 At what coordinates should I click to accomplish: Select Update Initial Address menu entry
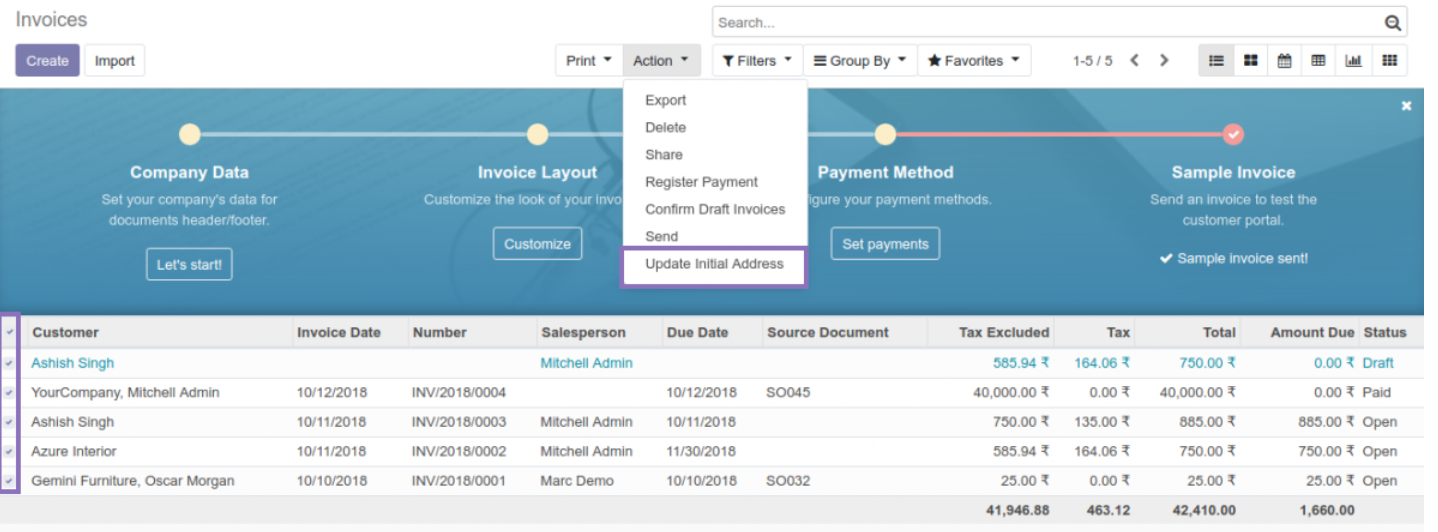pos(714,264)
